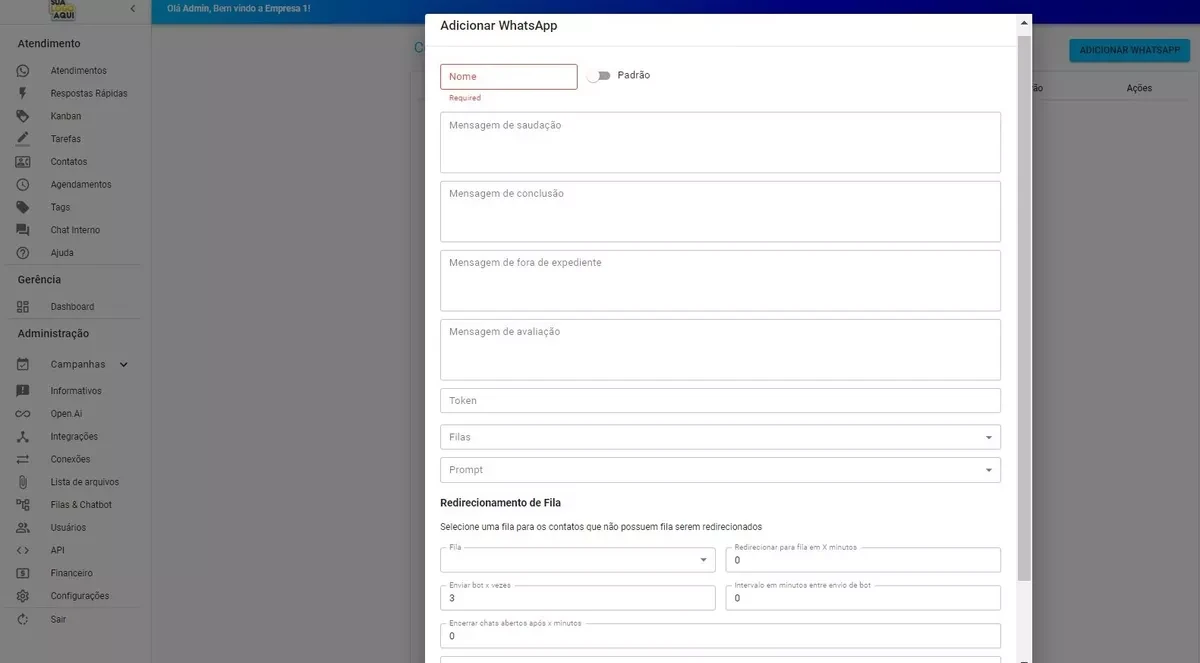Viewport: 1200px width, 663px height.
Task: Click the Contatos contact card icon
Action: [22, 161]
